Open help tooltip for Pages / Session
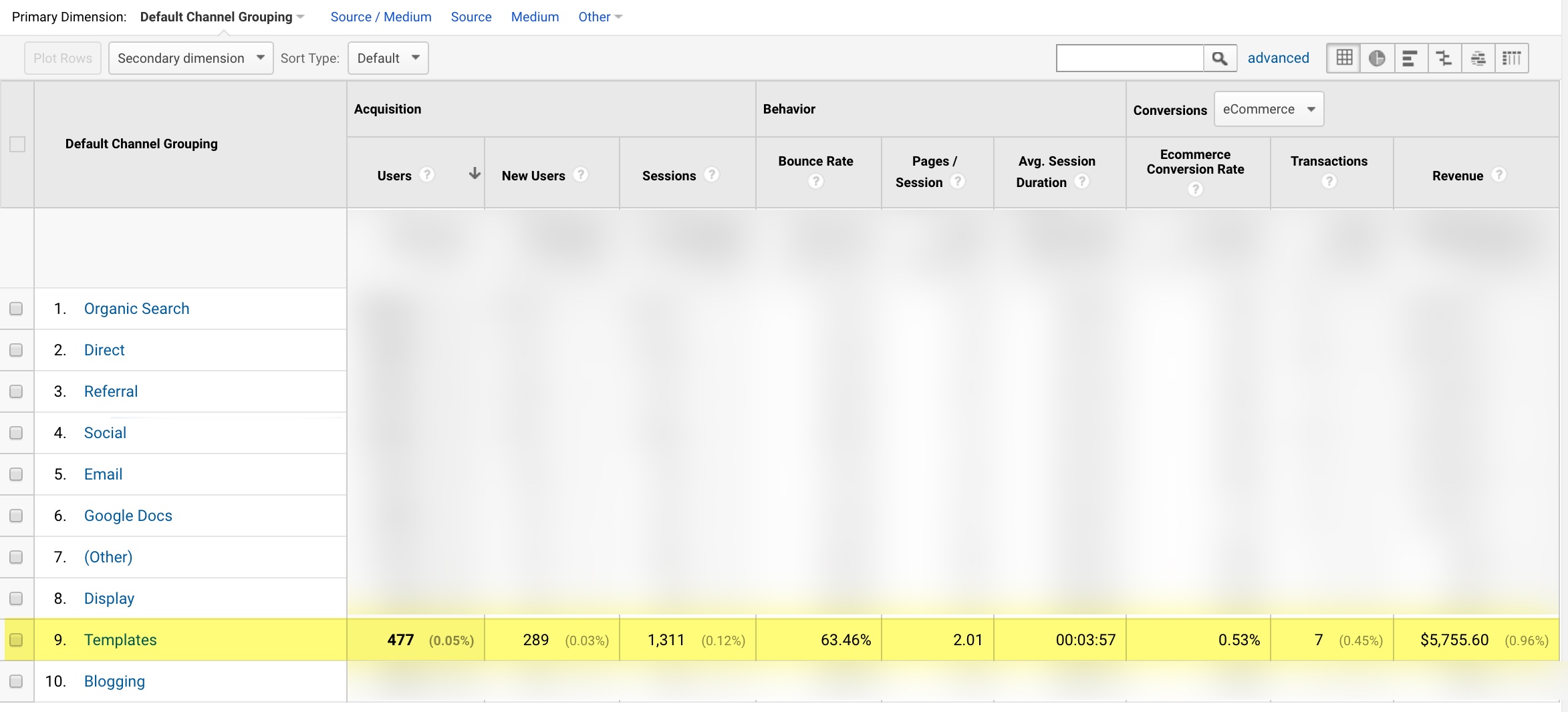Viewport: 1568px width, 712px height. pyautogui.click(x=958, y=181)
